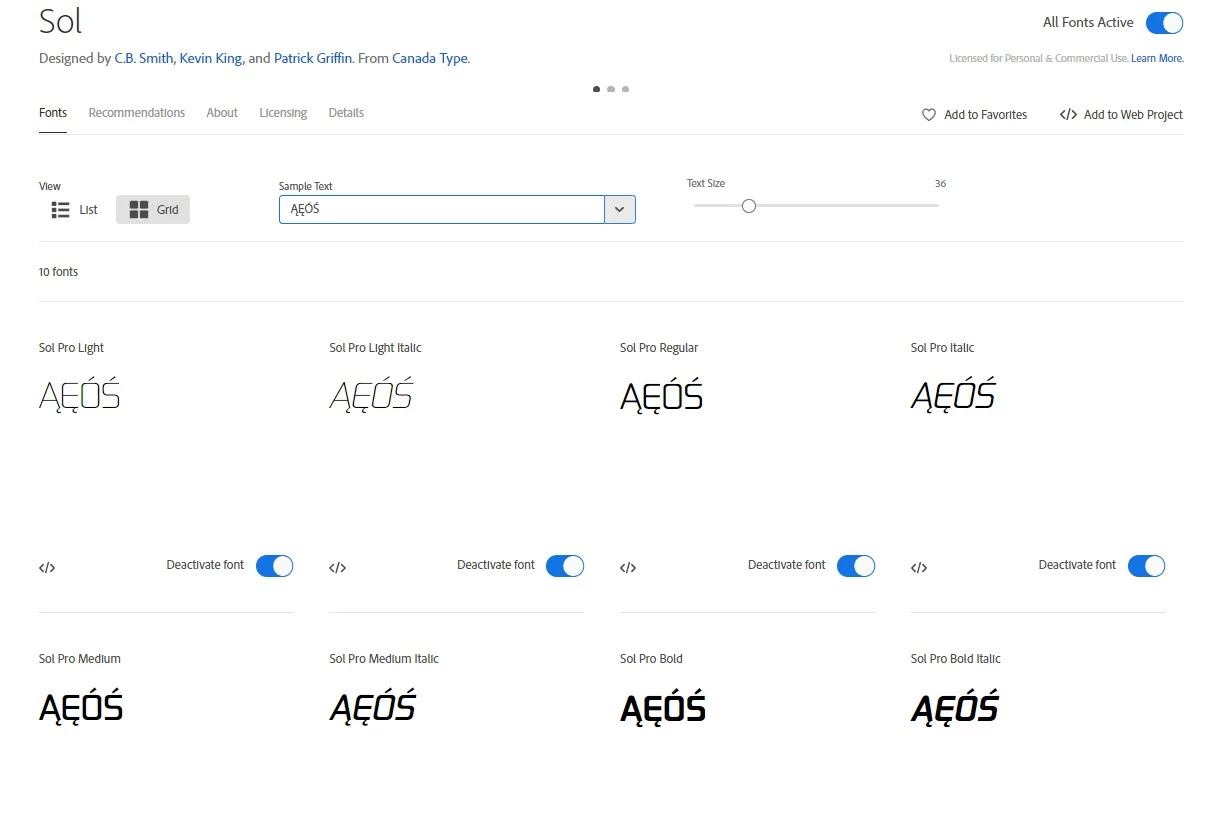Deactivate the Sol Pro Light font
Viewport: 1230px width, 814px height.
274,566
